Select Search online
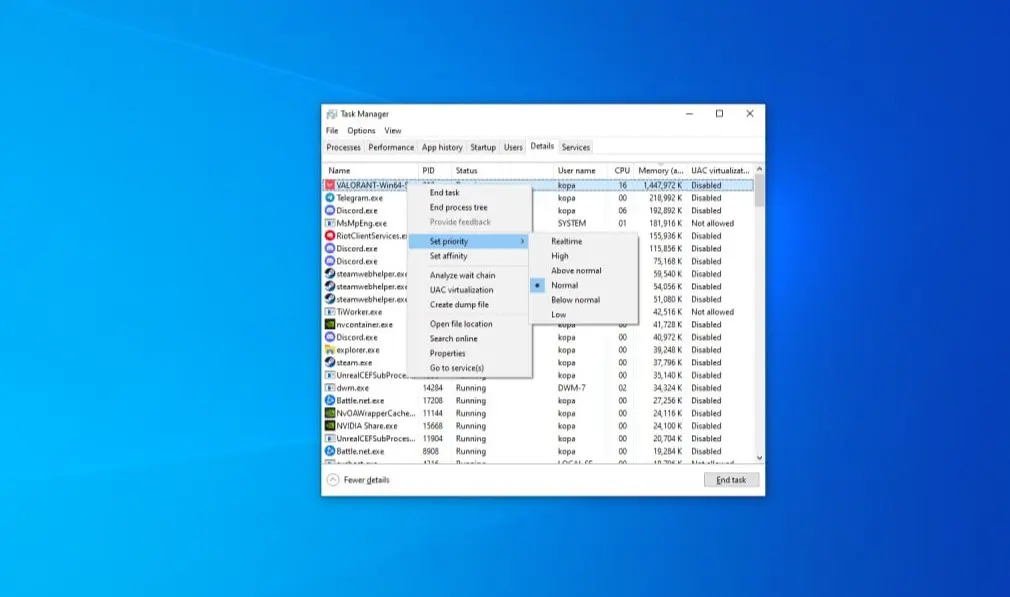The image size is (1010, 597). (453, 339)
